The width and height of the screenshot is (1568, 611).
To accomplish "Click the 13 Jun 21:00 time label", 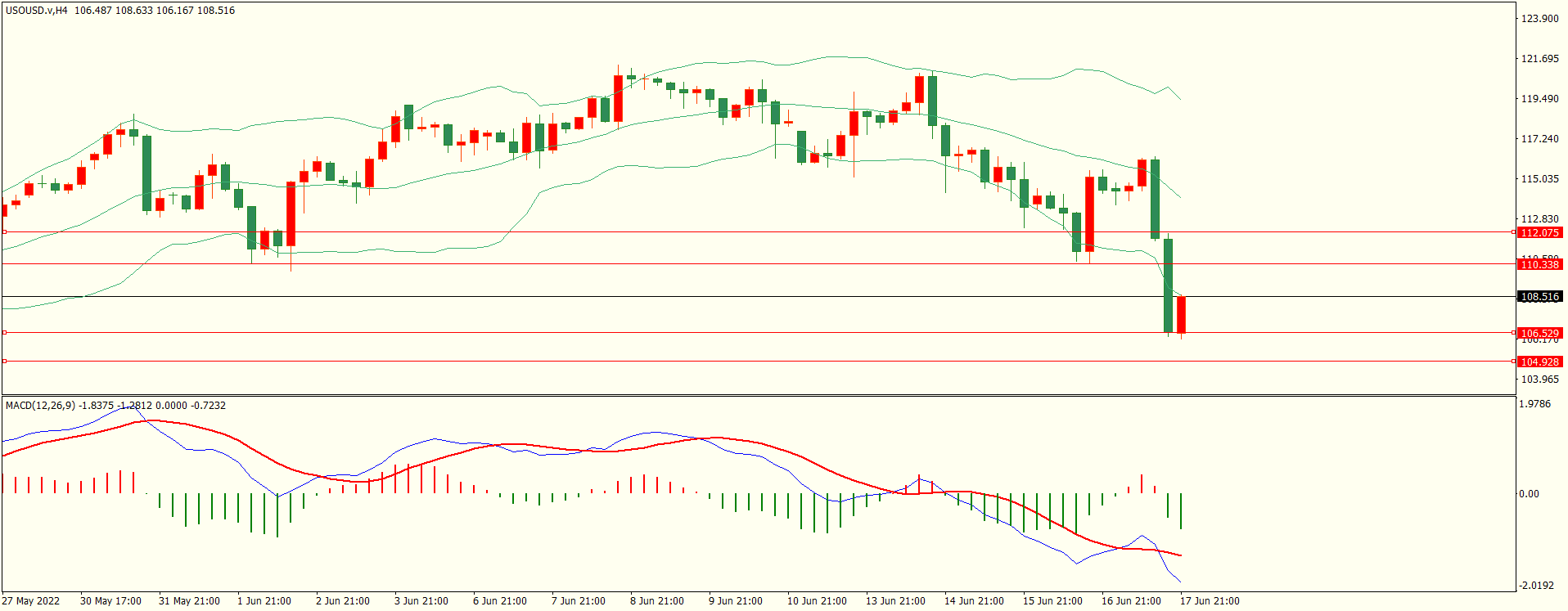I will click(x=896, y=601).
